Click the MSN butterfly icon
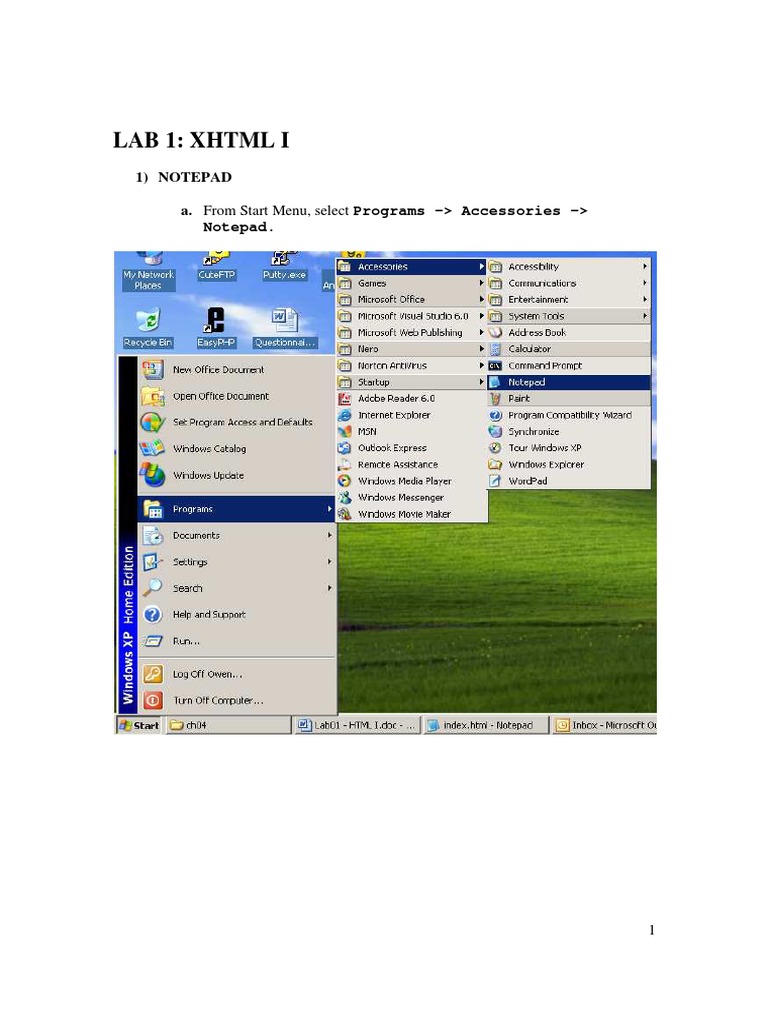This screenshot has width=768, height=1024. pos(345,432)
